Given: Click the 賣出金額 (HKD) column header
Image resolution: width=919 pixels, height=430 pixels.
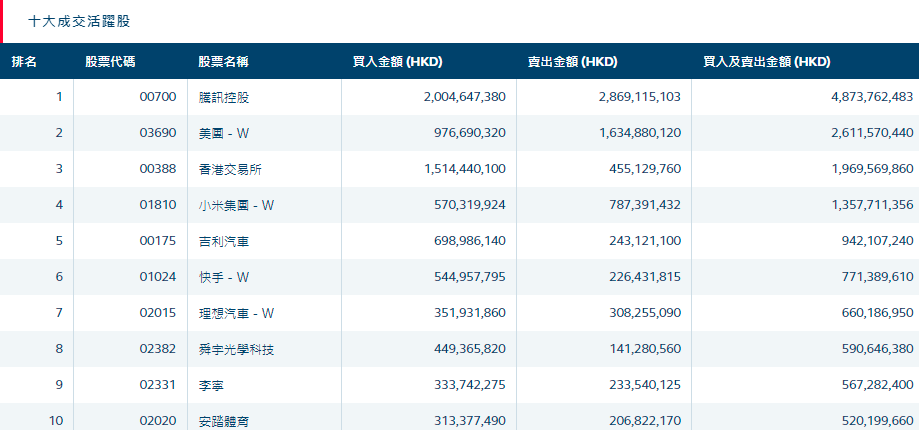Looking at the screenshot, I should click(x=573, y=62).
